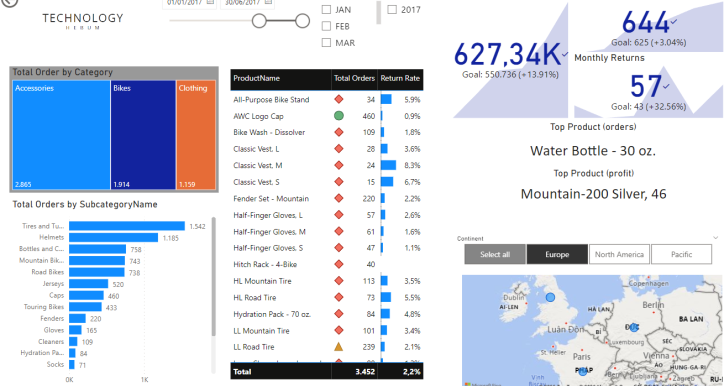Viewport: 724px width, 386px height.
Task: Expand the Continent slicer dropdown chevron
Action: click(x=716, y=238)
